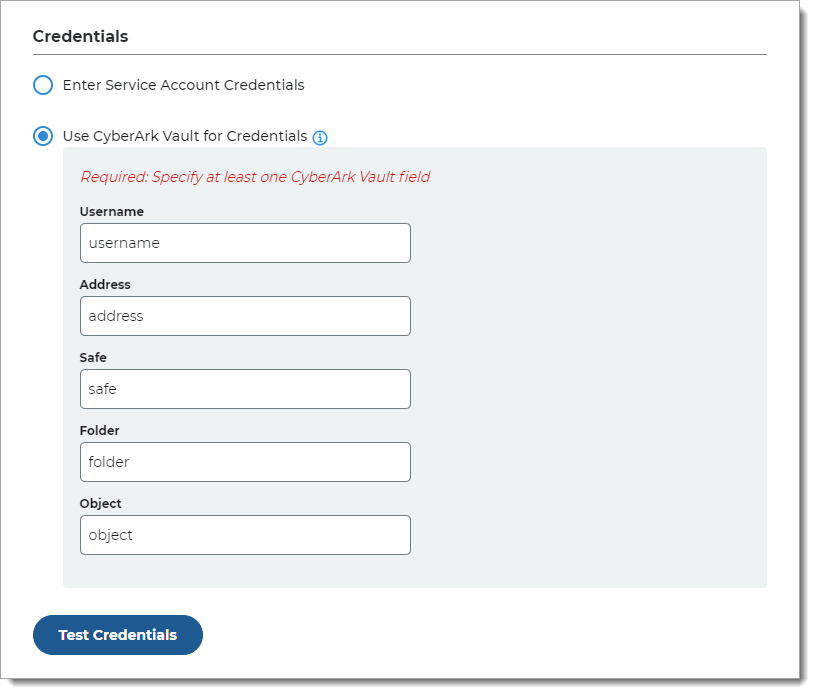The image size is (815, 694).
Task: Focus the Username input field
Action: [245, 243]
